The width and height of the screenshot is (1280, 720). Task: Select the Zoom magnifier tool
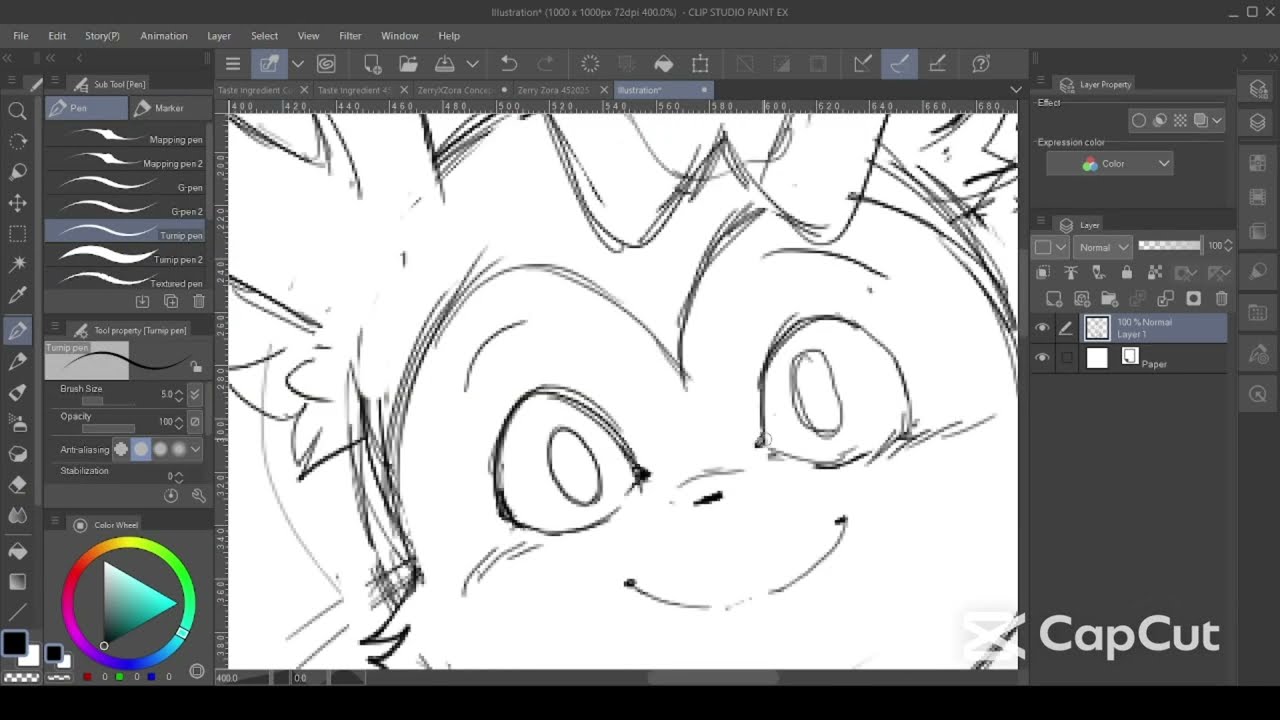17,111
